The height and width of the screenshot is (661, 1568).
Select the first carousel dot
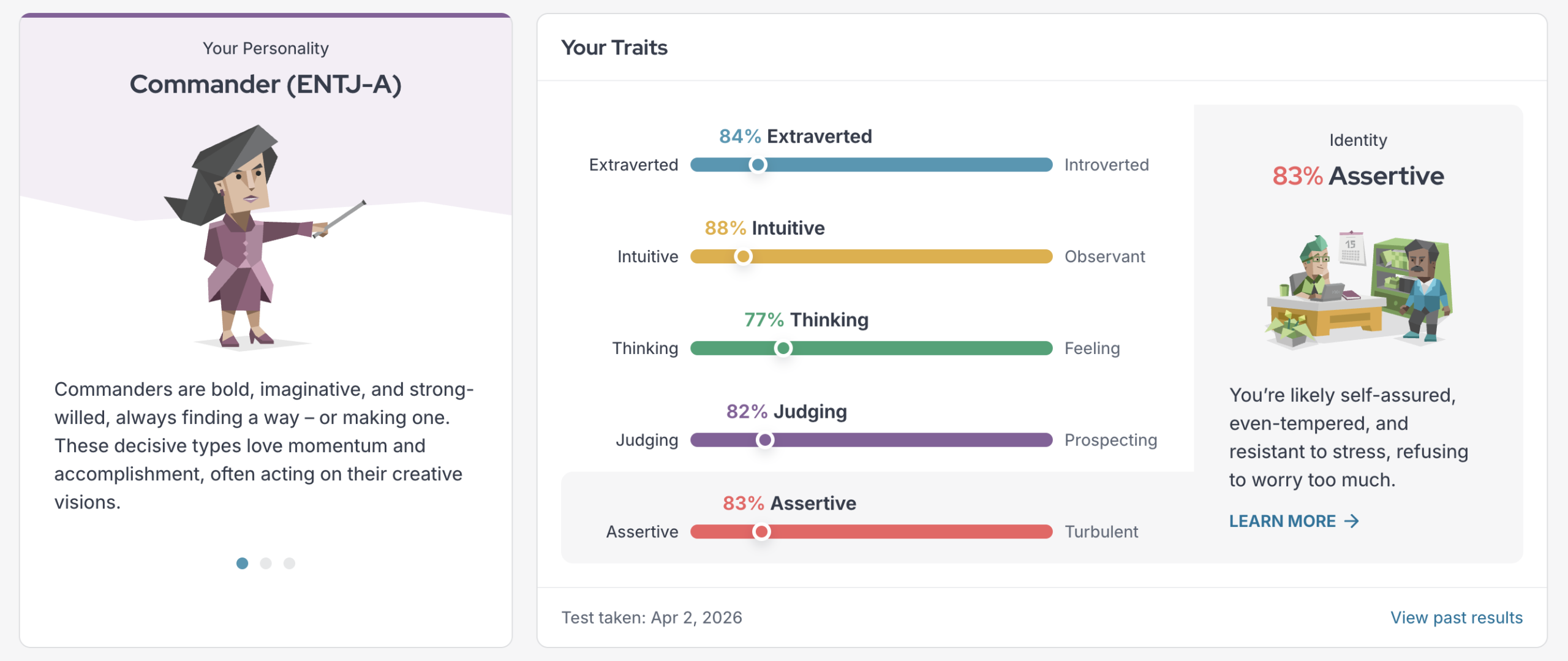coord(242,563)
